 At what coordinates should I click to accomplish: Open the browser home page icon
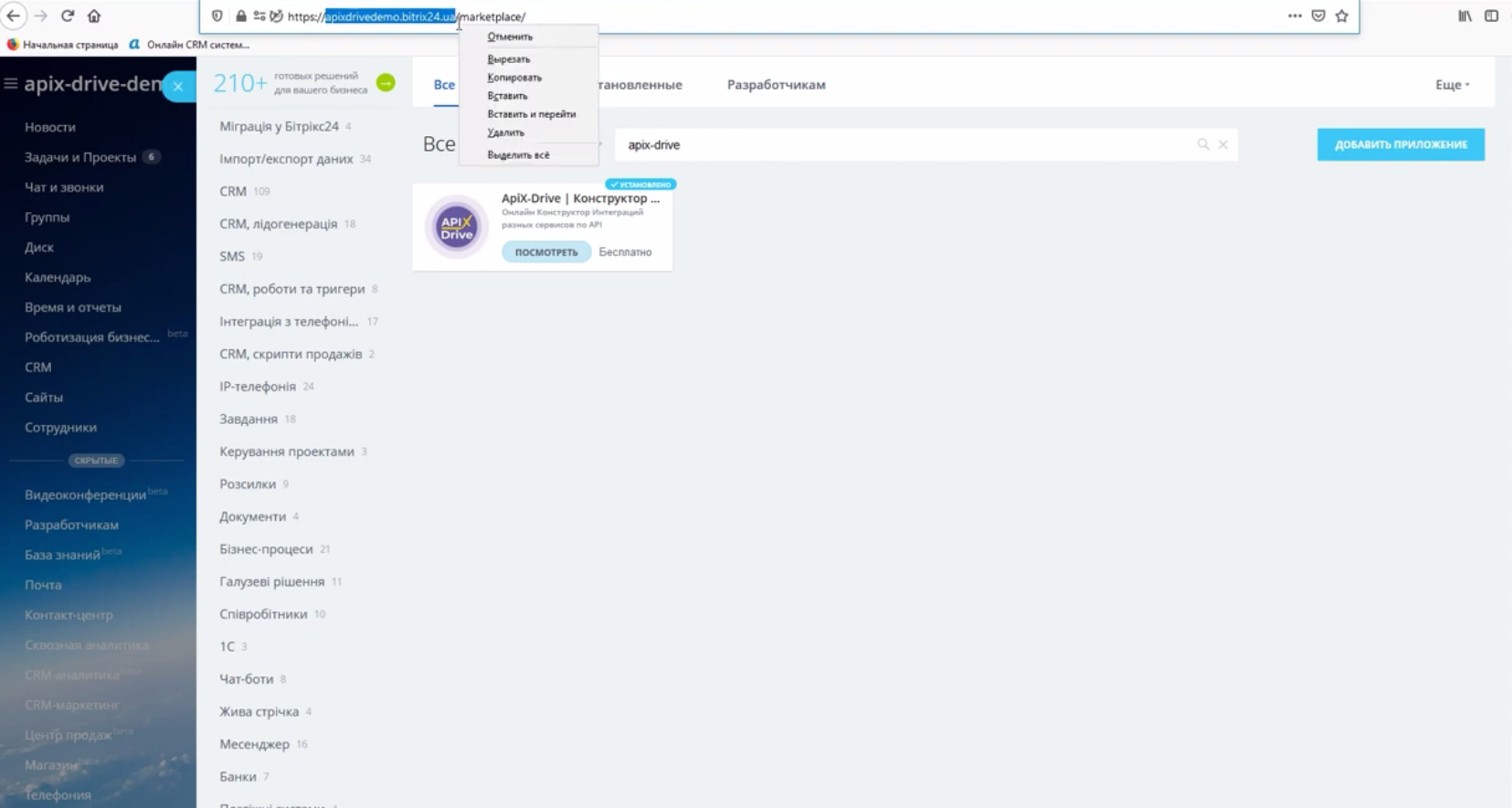pyautogui.click(x=94, y=16)
